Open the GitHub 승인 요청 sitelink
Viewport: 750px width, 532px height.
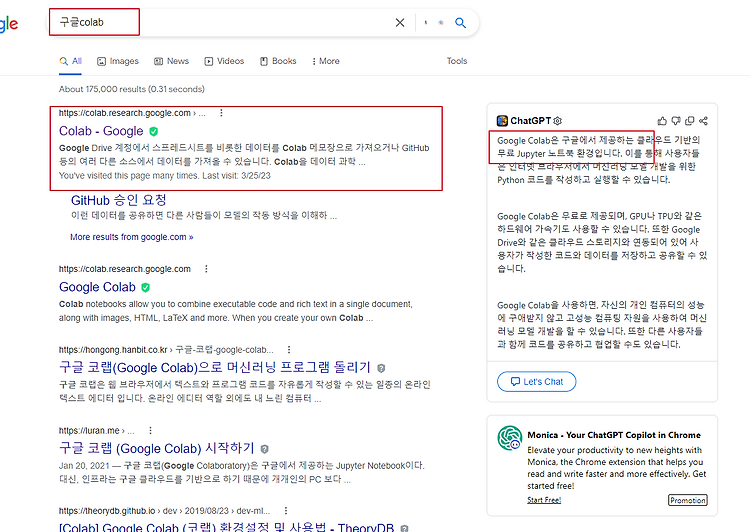pos(119,200)
